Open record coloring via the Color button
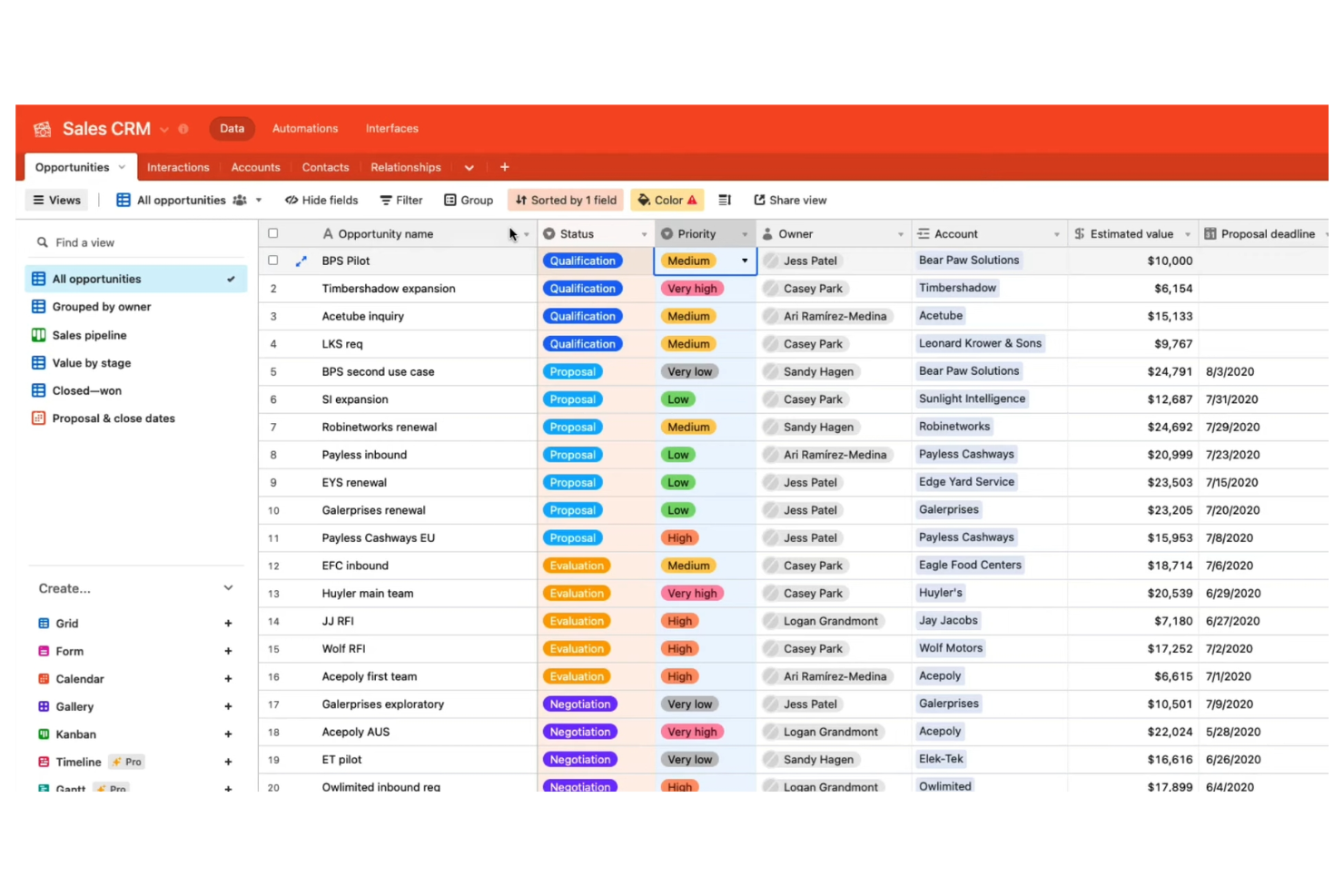Image resolution: width=1344 pixels, height=896 pixels. pos(667,200)
